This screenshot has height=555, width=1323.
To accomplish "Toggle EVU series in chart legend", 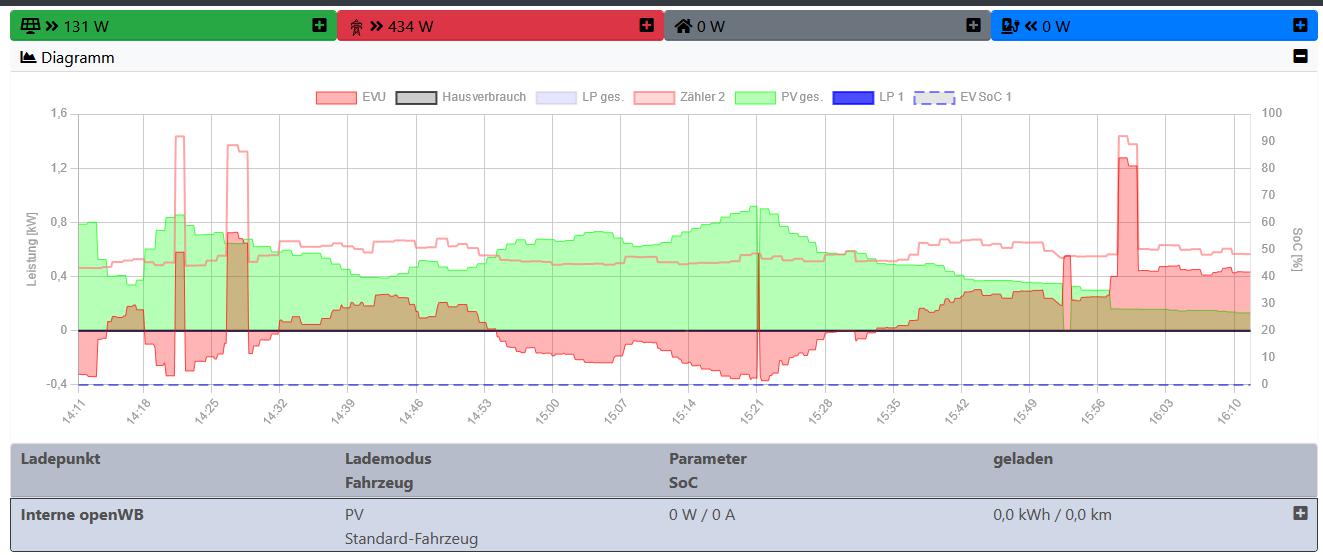I will [x=350, y=97].
